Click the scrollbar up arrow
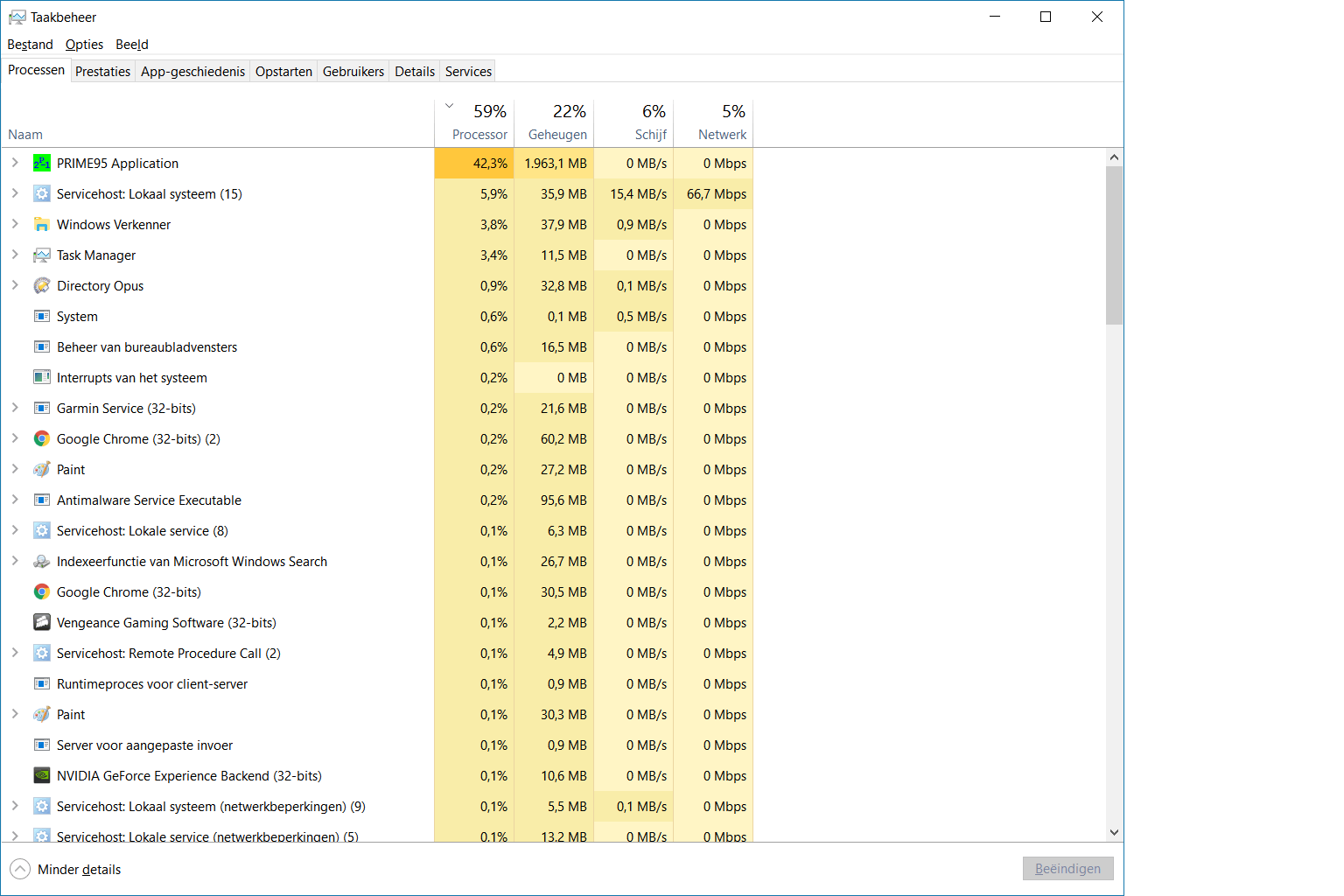This screenshot has width=1344, height=896. pos(1114,157)
